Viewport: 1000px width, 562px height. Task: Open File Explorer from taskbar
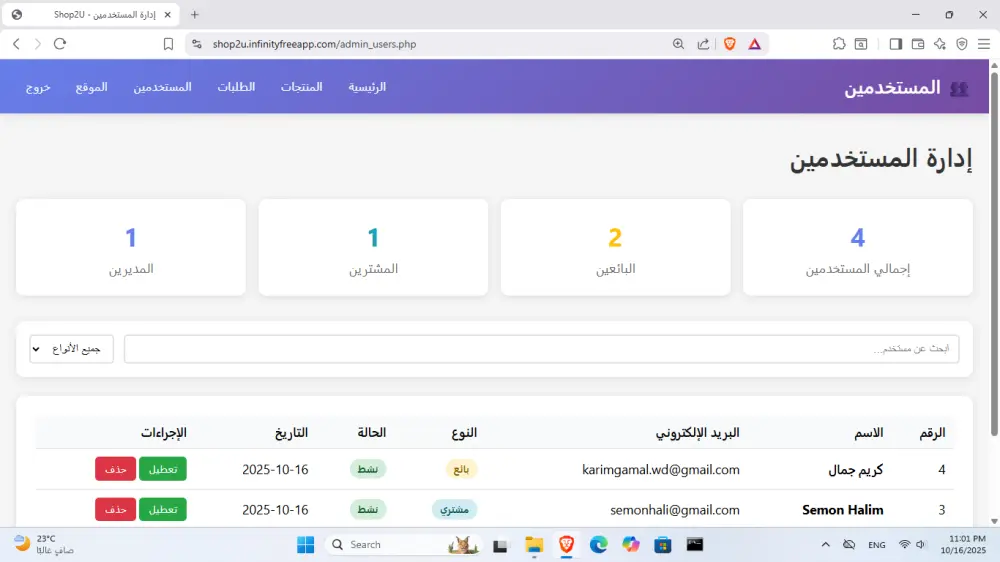tap(534, 545)
